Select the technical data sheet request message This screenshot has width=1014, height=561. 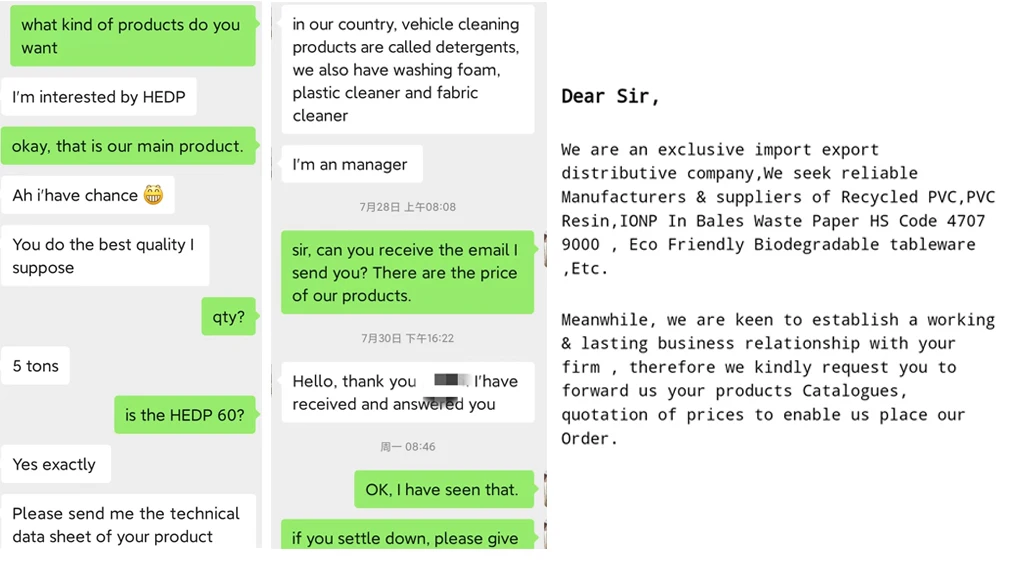(x=126, y=524)
